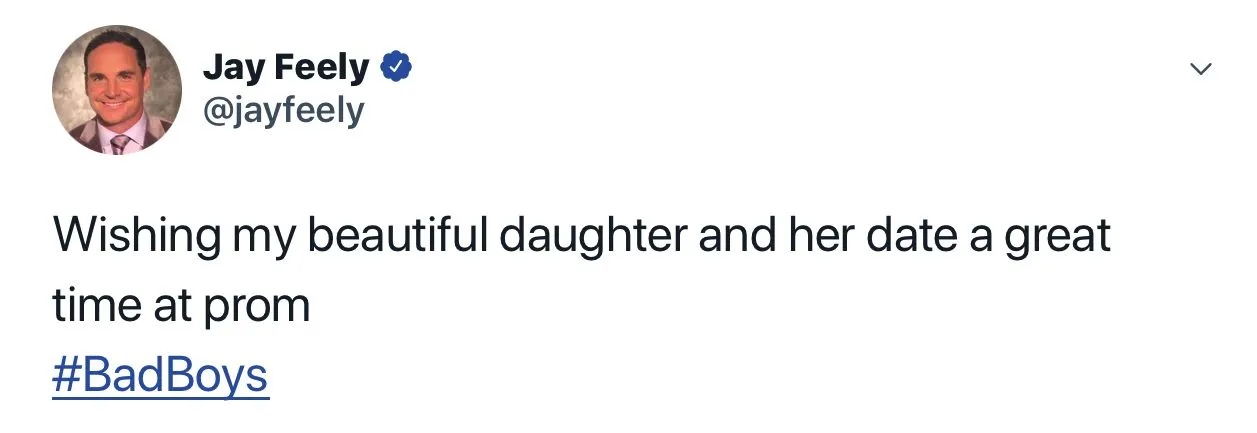Click the surname "Feely" in the header
This screenshot has height=433, width=1257.
pyautogui.click(x=318, y=68)
